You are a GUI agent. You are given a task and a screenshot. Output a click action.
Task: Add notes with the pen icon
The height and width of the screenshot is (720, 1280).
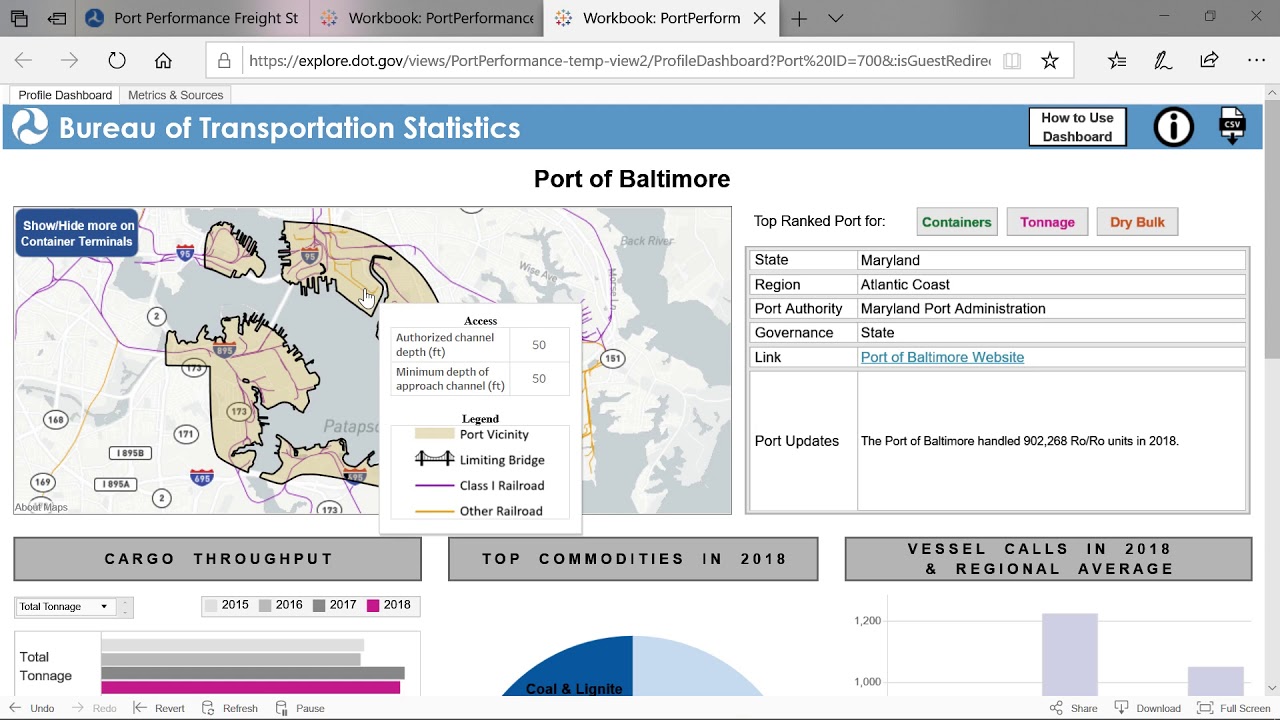(x=1163, y=61)
